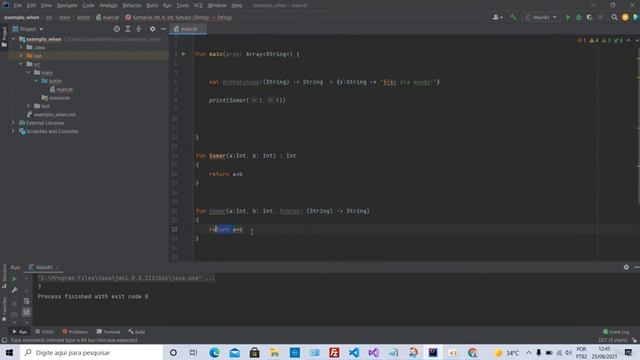Click exemplo_when in the navigation breadcrumb
Viewport: 640px width, 360px height.
pyautogui.click(x=22, y=18)
